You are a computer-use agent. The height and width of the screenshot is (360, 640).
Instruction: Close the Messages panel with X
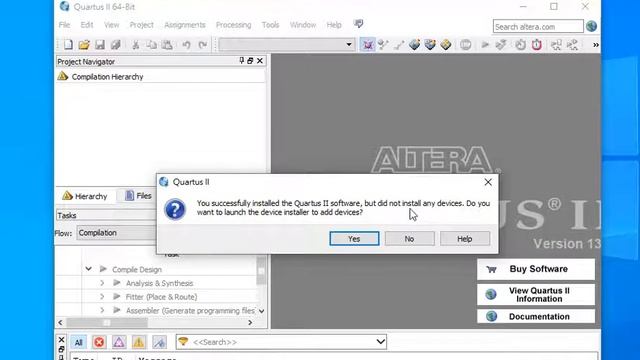pos(61,340)
